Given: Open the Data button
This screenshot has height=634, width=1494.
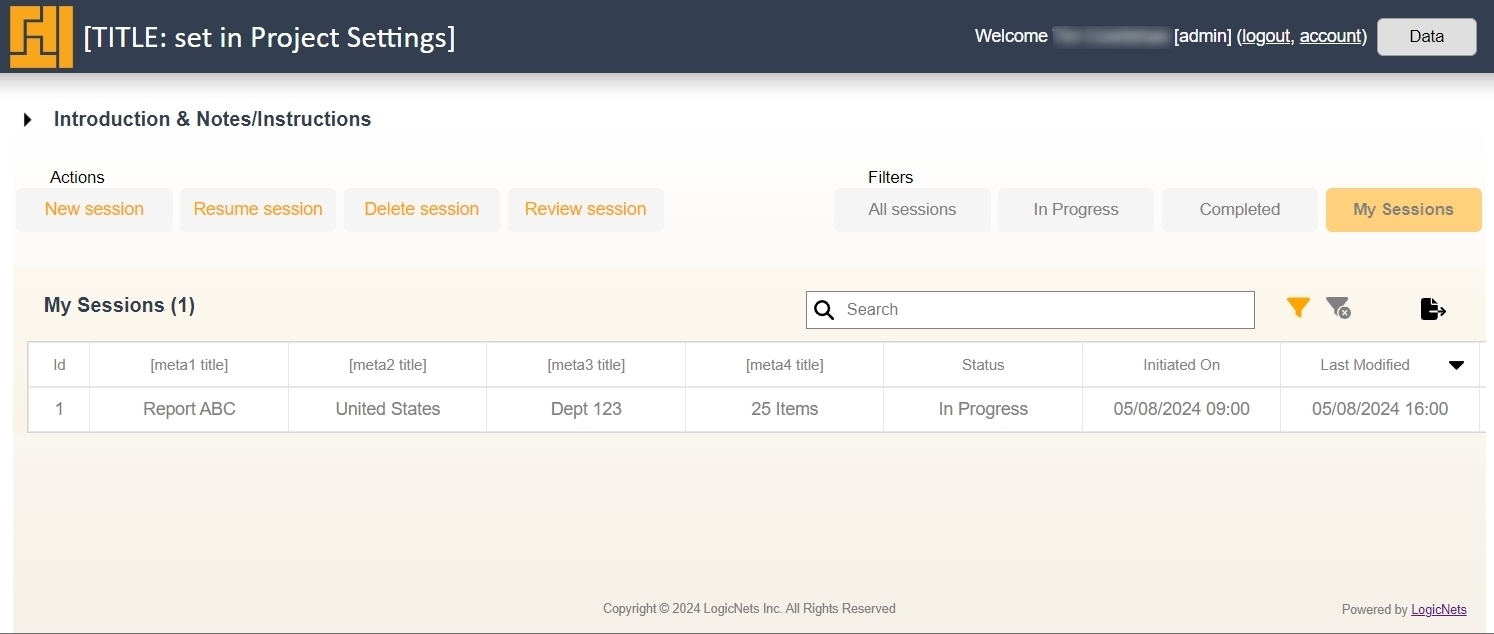Looking at the screenshot, I should tap(1427, 36).
